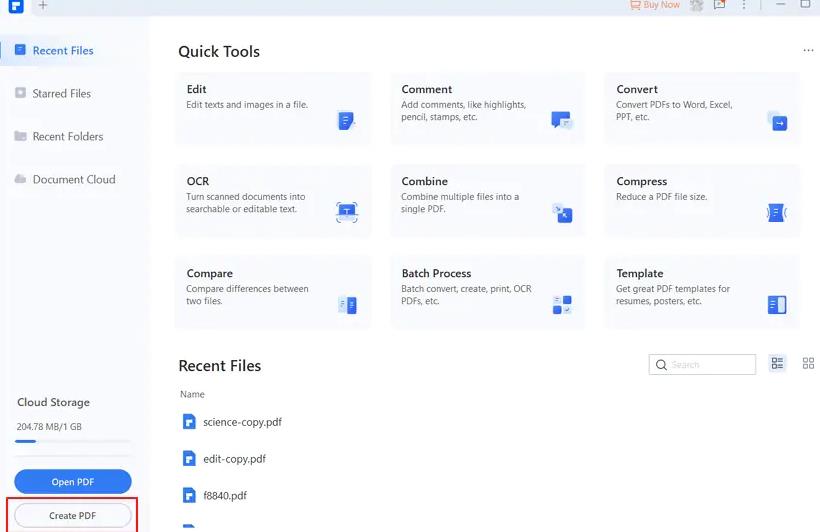Switch Recent Files to grid view

[808, 364]
